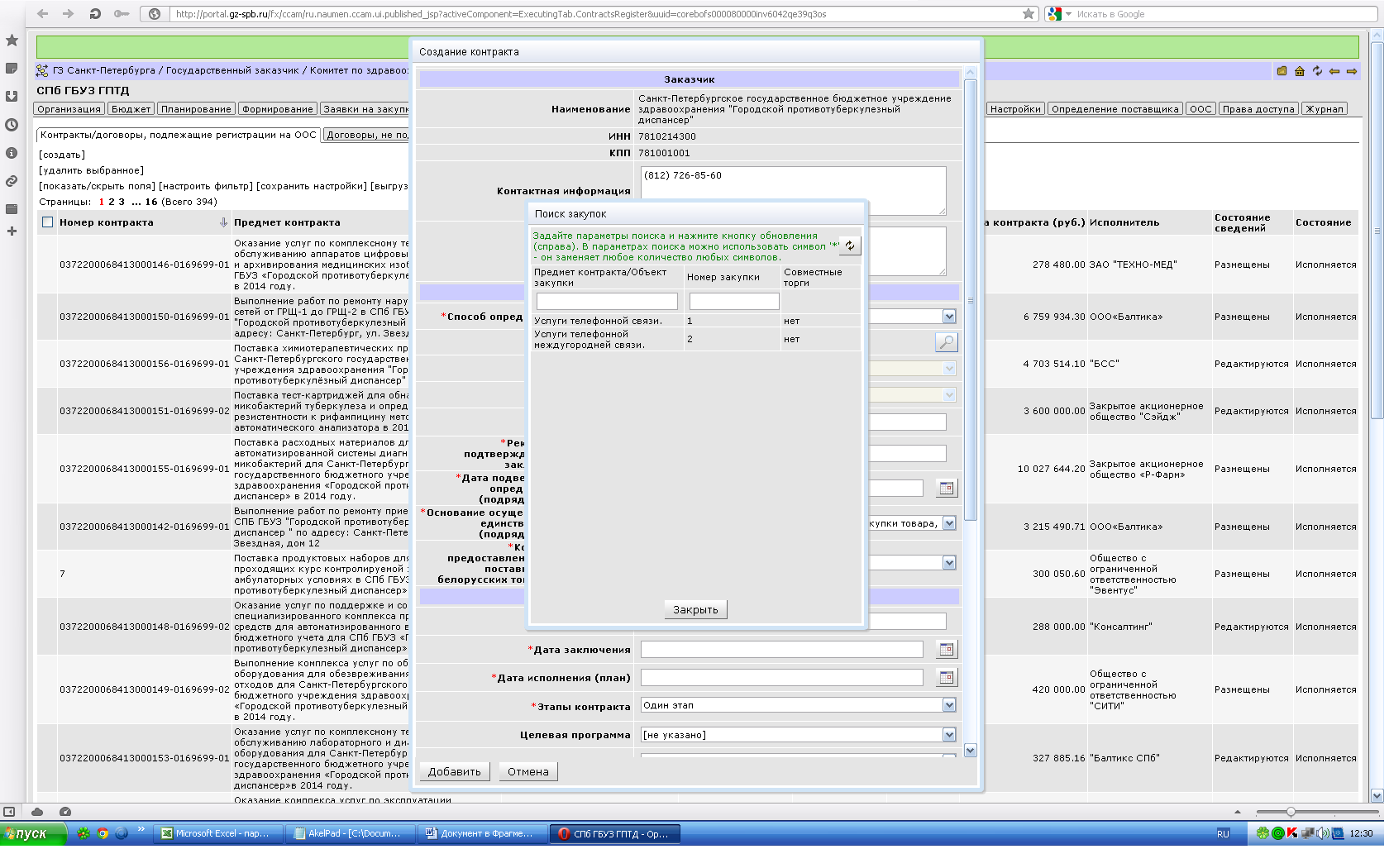Click the portal right arrow icon
The width and height of the screenshot is (1389, 868).
1352,71
